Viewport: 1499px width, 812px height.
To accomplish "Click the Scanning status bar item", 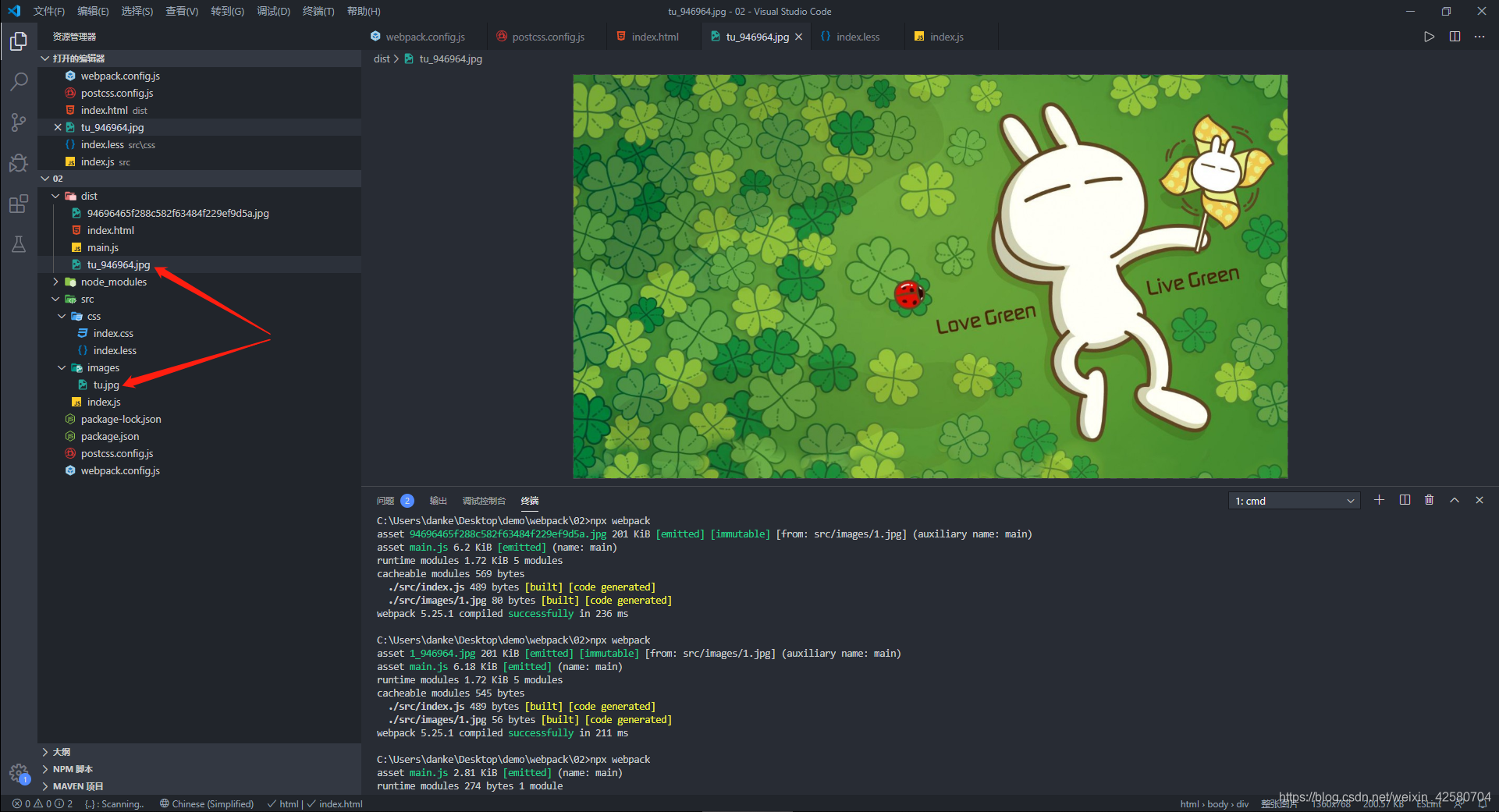I will coord(114,803).
